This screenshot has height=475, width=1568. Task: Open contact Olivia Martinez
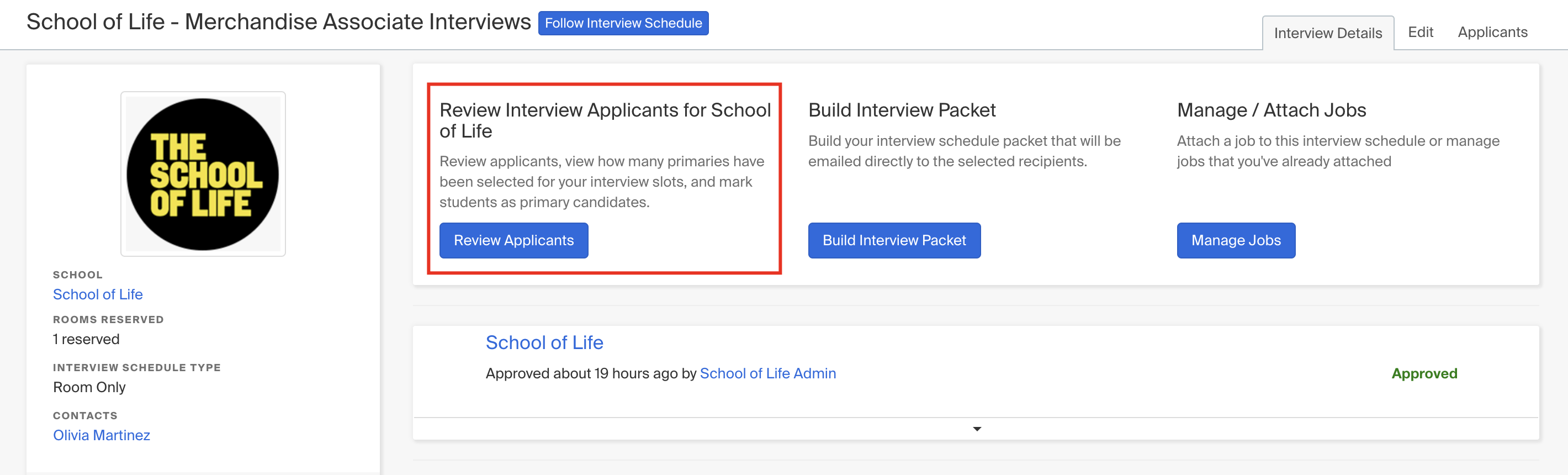102,435
